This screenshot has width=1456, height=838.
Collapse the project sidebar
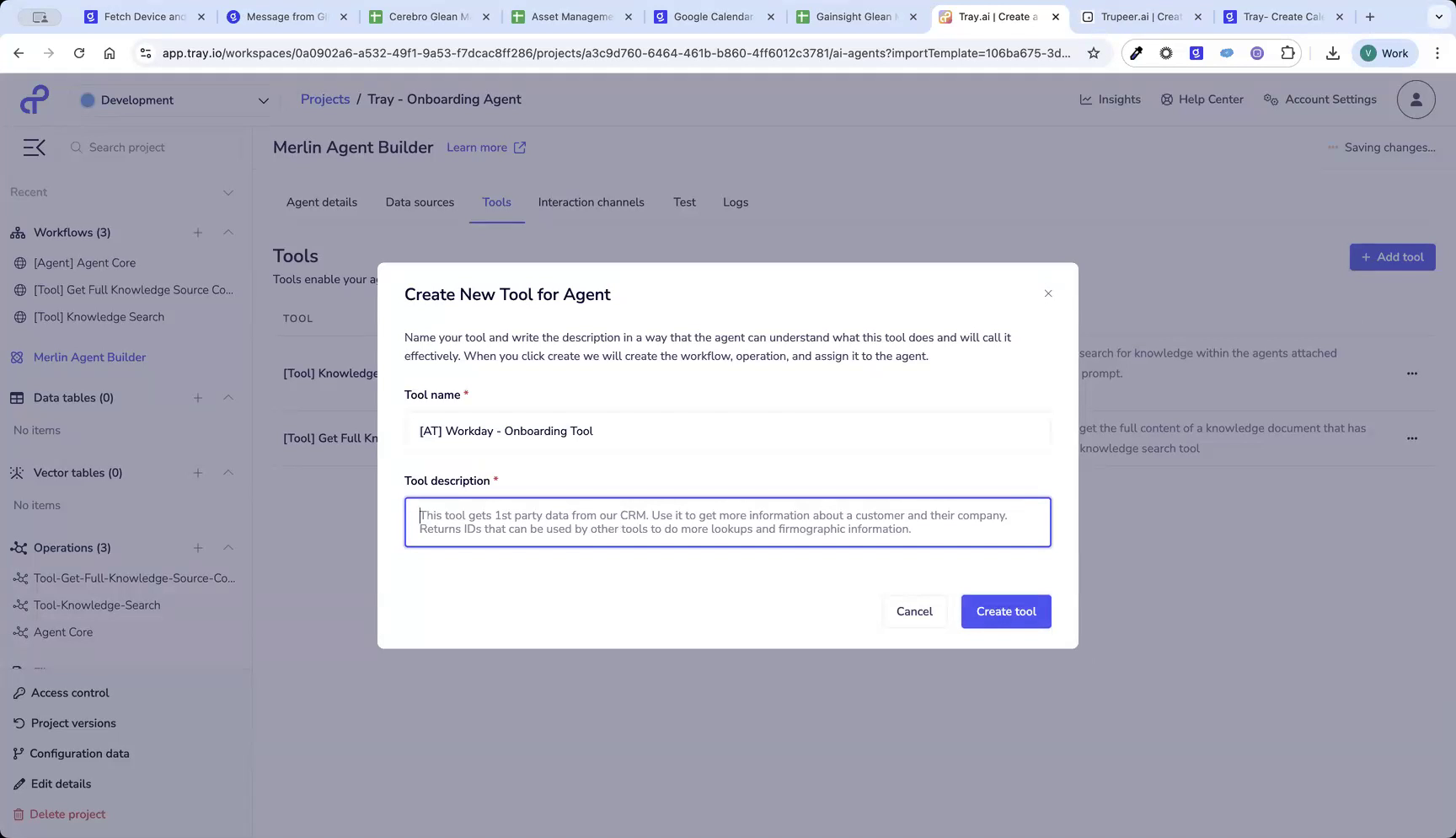pyautogui.click(x=34, y=147)
